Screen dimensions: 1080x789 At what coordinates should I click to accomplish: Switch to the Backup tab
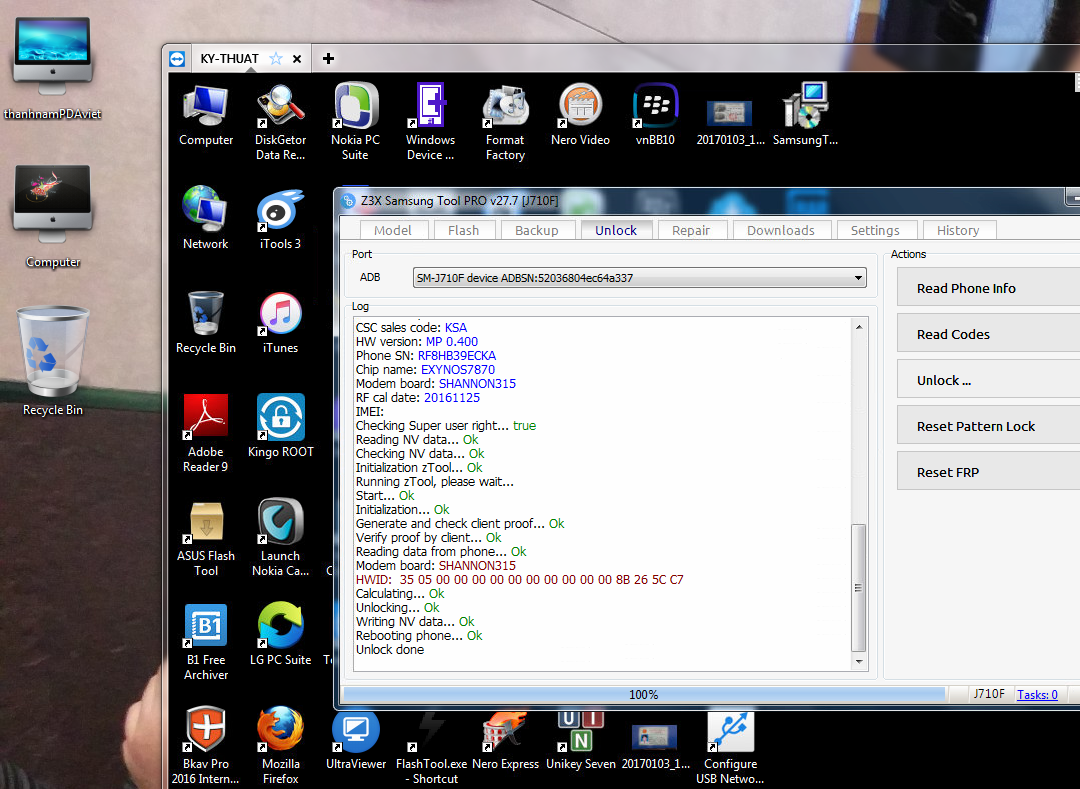pyautogui.click(x=537, y=230)
